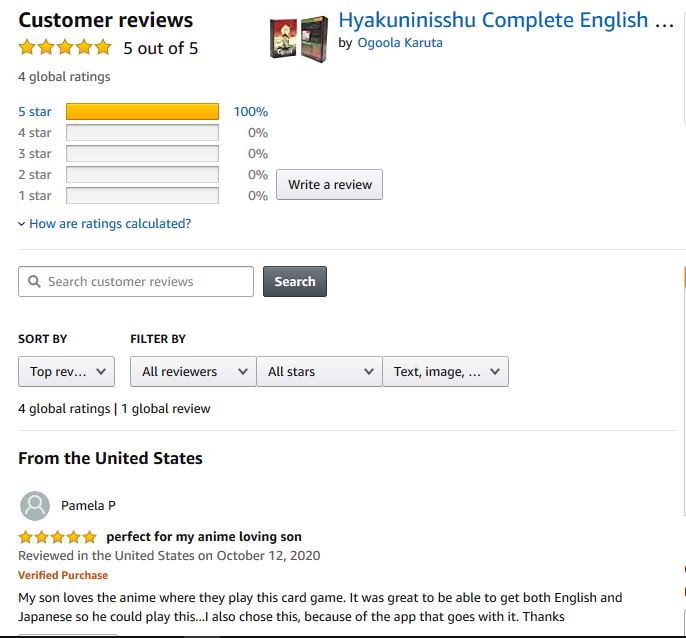
Task: Click the filled 5 star histogram bar
Action: pyautogui.click(x=143, y=112)
